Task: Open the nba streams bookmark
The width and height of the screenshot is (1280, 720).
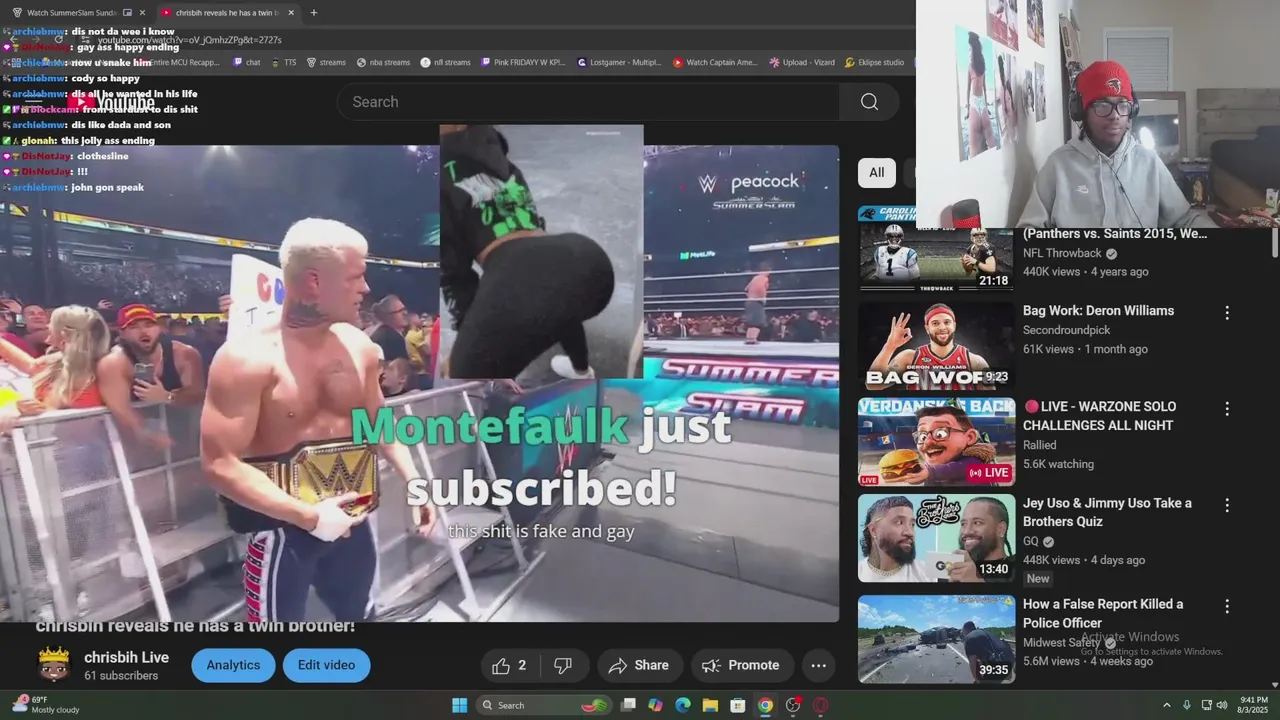Action: click(x=383, y=62)
